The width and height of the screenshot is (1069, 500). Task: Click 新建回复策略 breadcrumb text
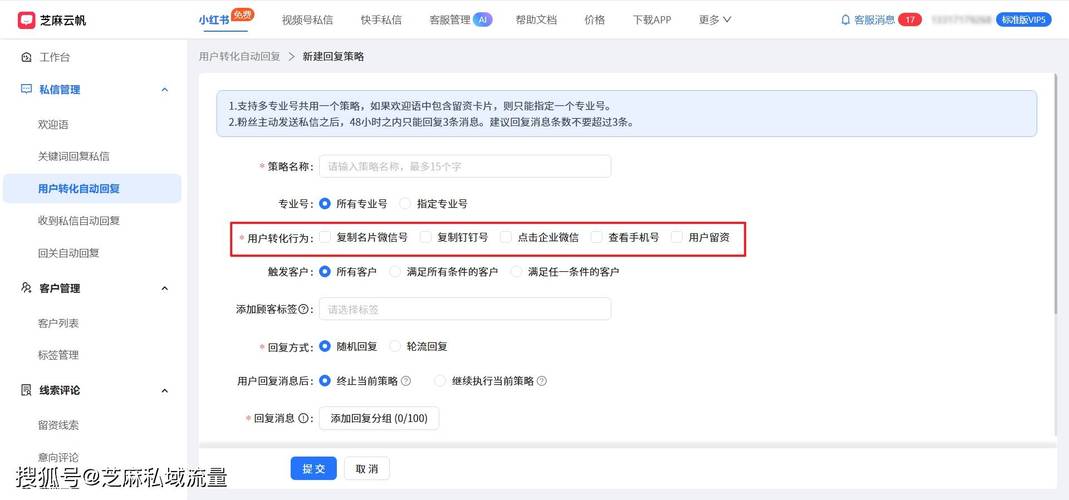tap(333, 57)
